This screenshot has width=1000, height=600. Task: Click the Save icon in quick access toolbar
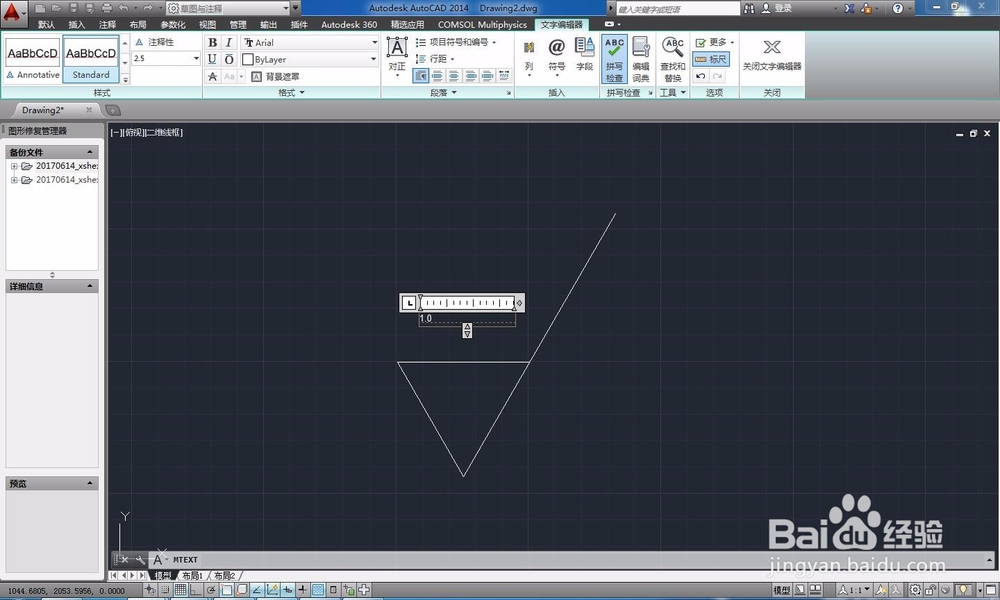tap(73, 8)
